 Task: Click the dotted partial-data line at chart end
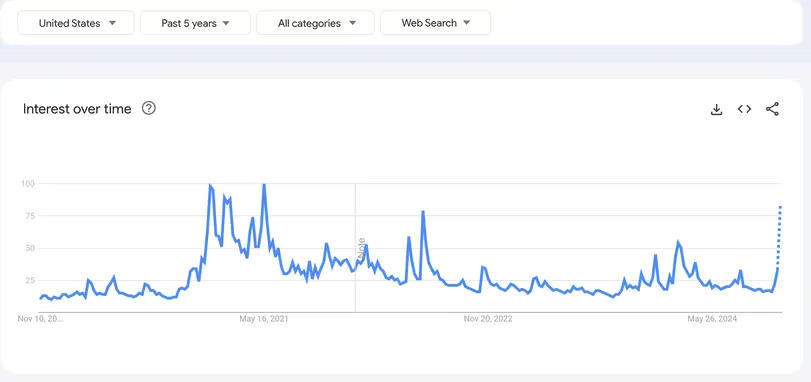779,235
